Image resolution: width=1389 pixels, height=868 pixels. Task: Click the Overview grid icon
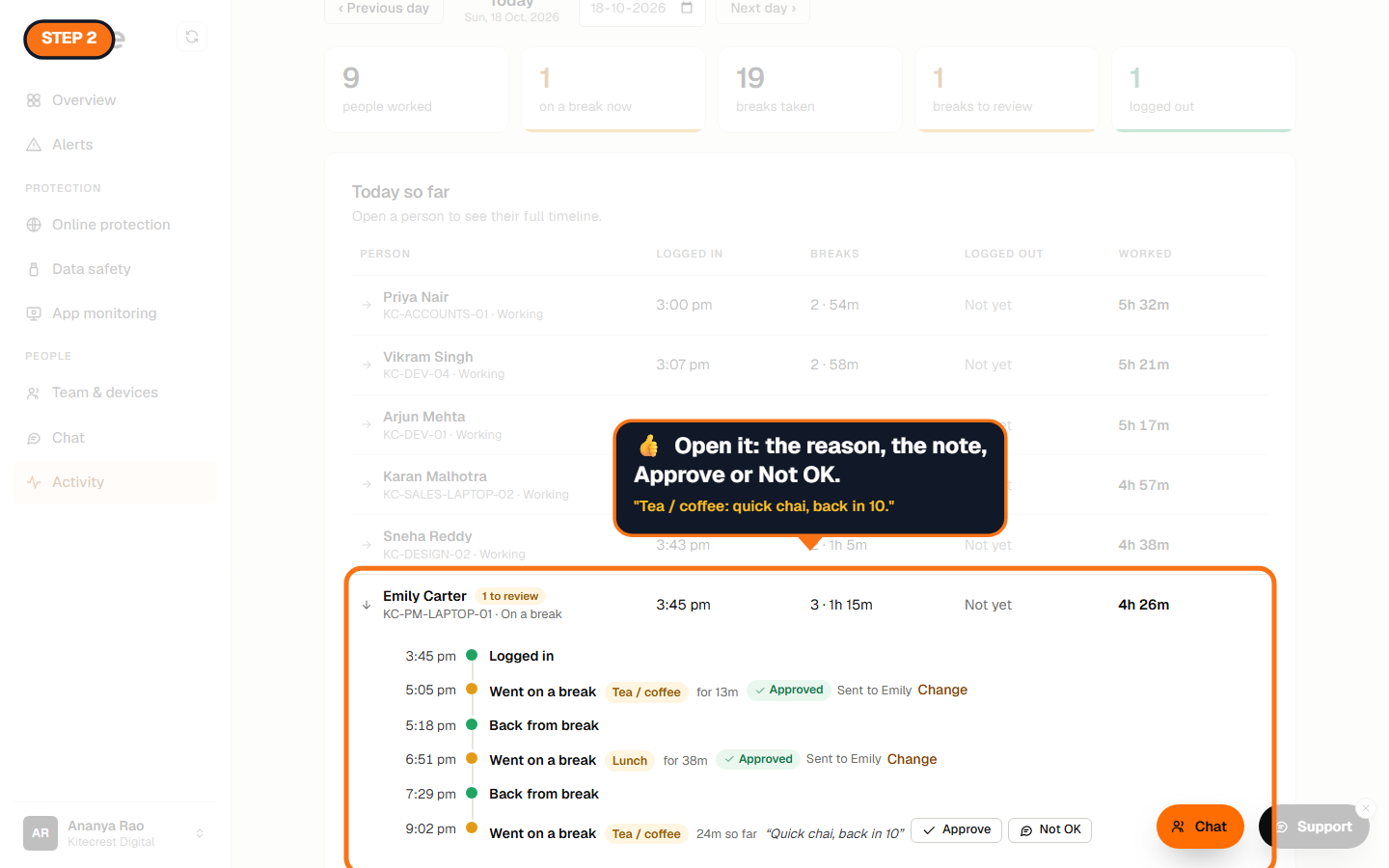[x=34, y=100]
